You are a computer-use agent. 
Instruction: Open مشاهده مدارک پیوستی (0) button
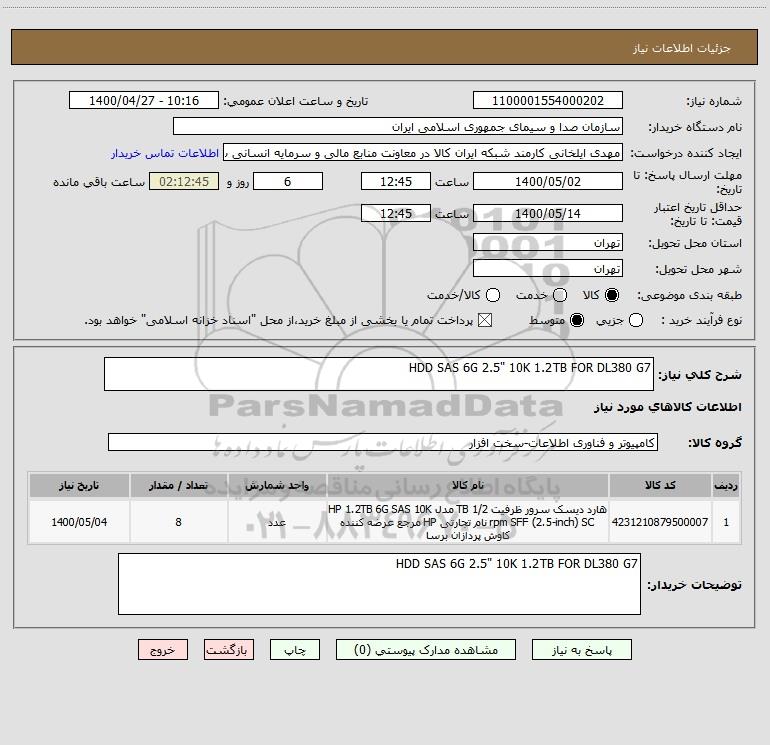426,650
